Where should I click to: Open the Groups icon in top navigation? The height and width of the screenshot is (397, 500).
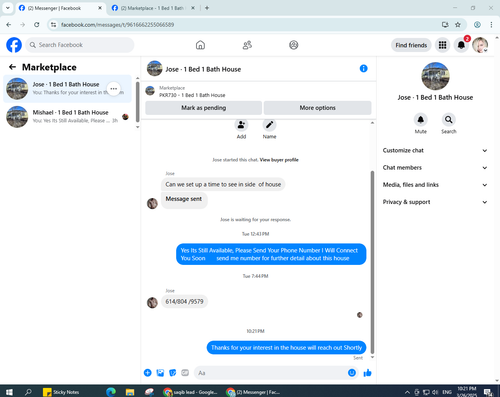294,45
